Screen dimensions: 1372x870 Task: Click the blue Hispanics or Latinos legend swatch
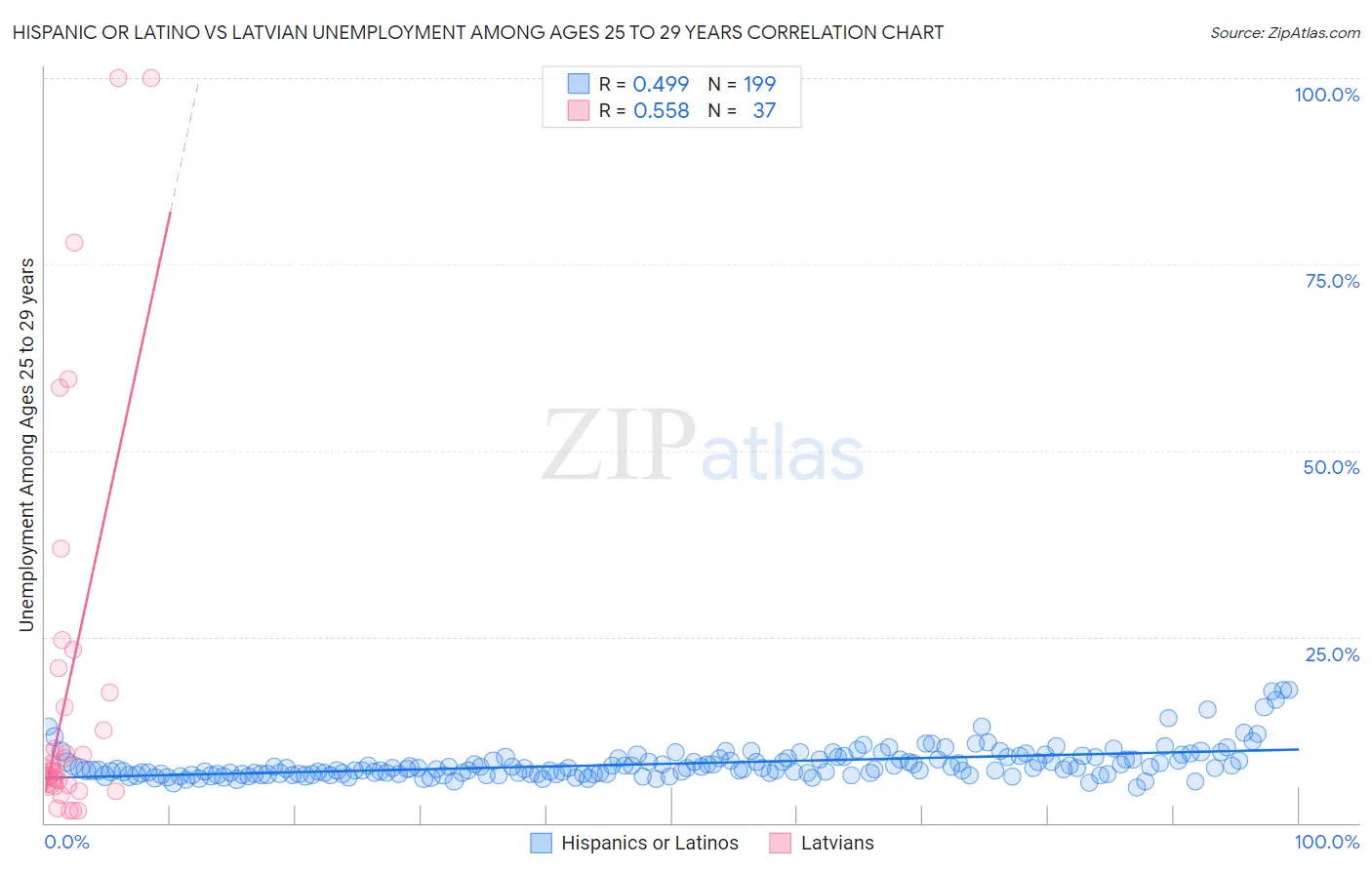coord(542,843)
